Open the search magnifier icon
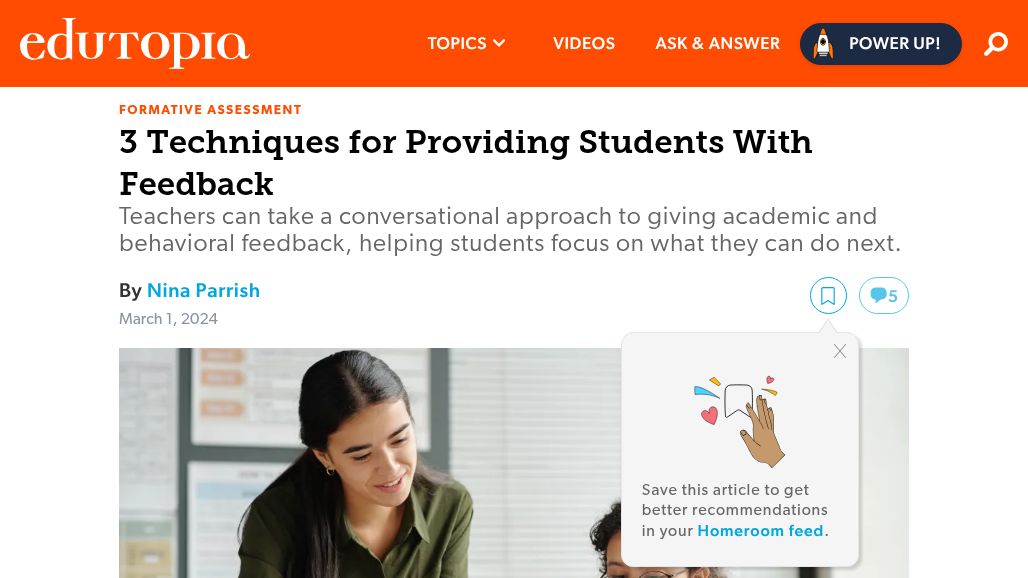Image resolution: width=1028 pixels, height=578 pixels. coord(995,44)
